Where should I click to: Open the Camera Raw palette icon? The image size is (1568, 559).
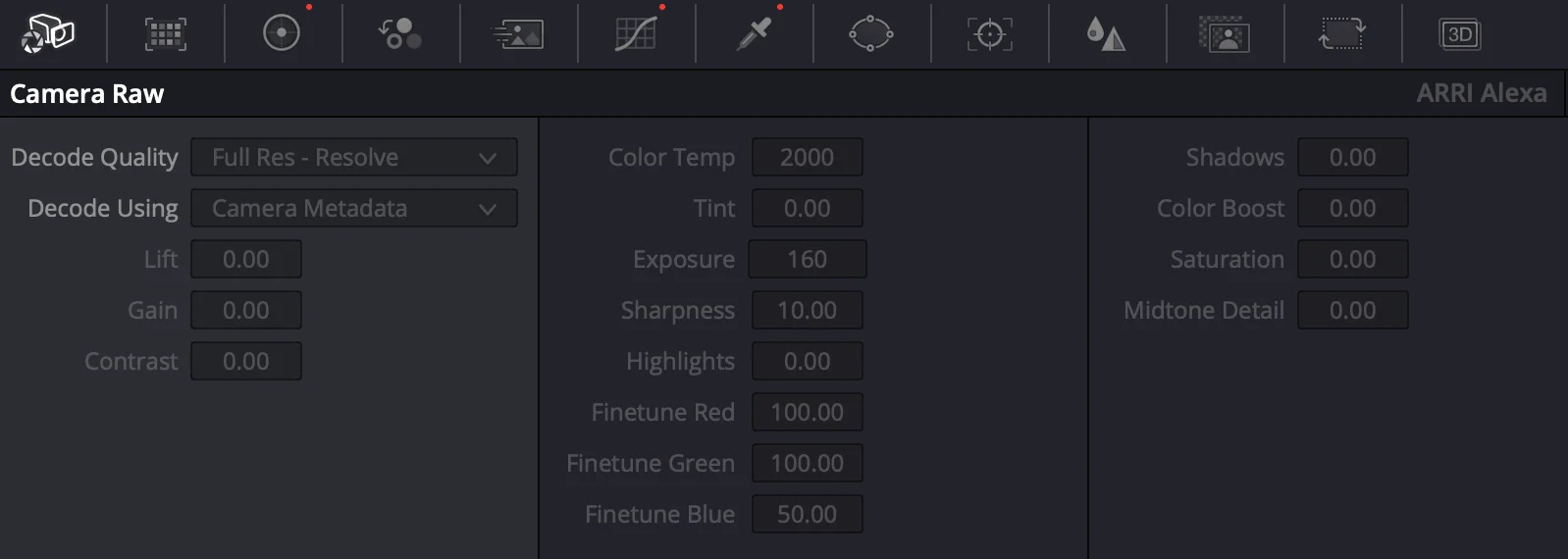pyautogui.click(x=48, y=34)
